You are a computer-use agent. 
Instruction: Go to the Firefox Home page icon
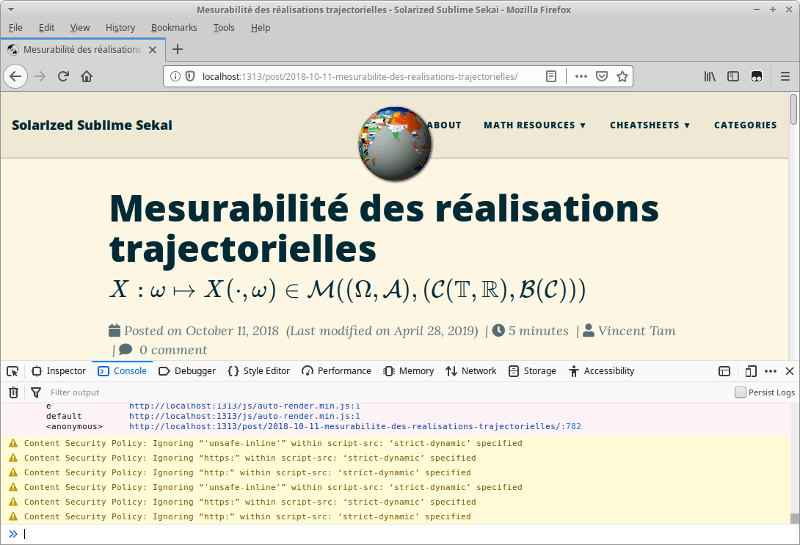(x=87, y=76)
